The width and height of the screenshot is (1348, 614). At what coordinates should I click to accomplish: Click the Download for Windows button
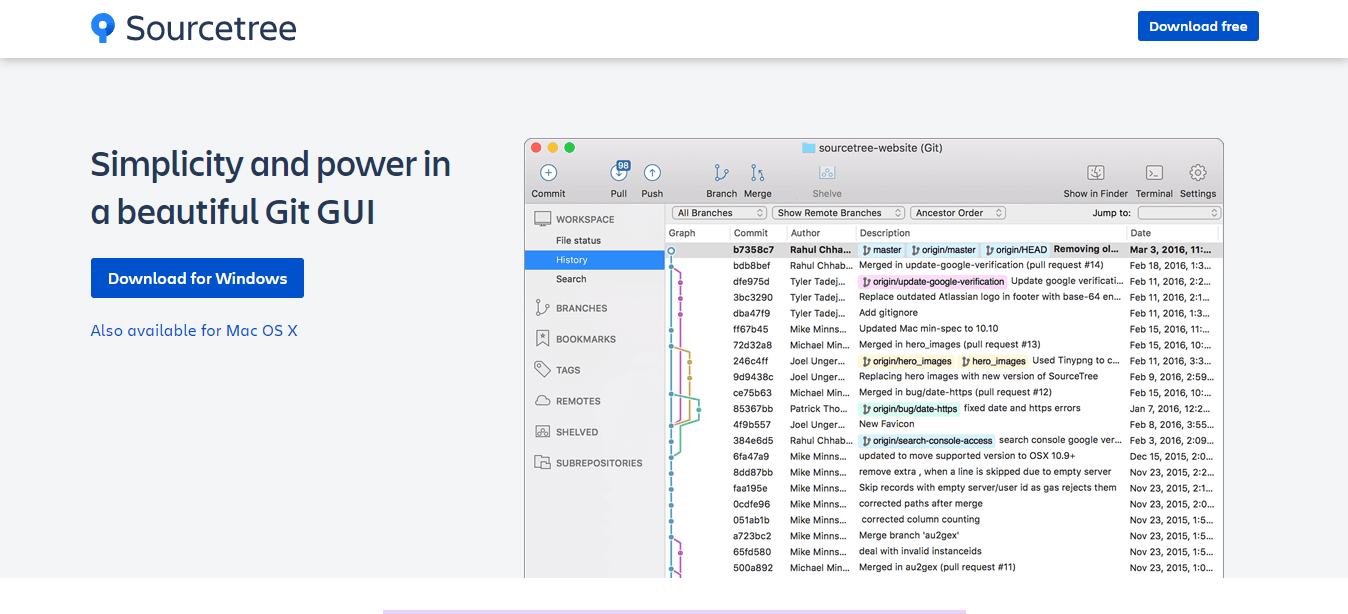[x=197, y=278]
